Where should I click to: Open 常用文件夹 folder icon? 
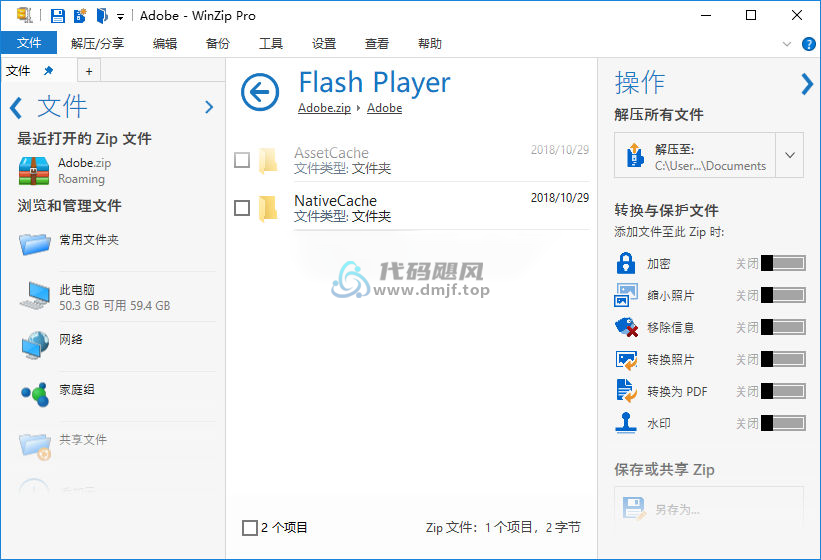pyautogui.click(x=35, y=243)
